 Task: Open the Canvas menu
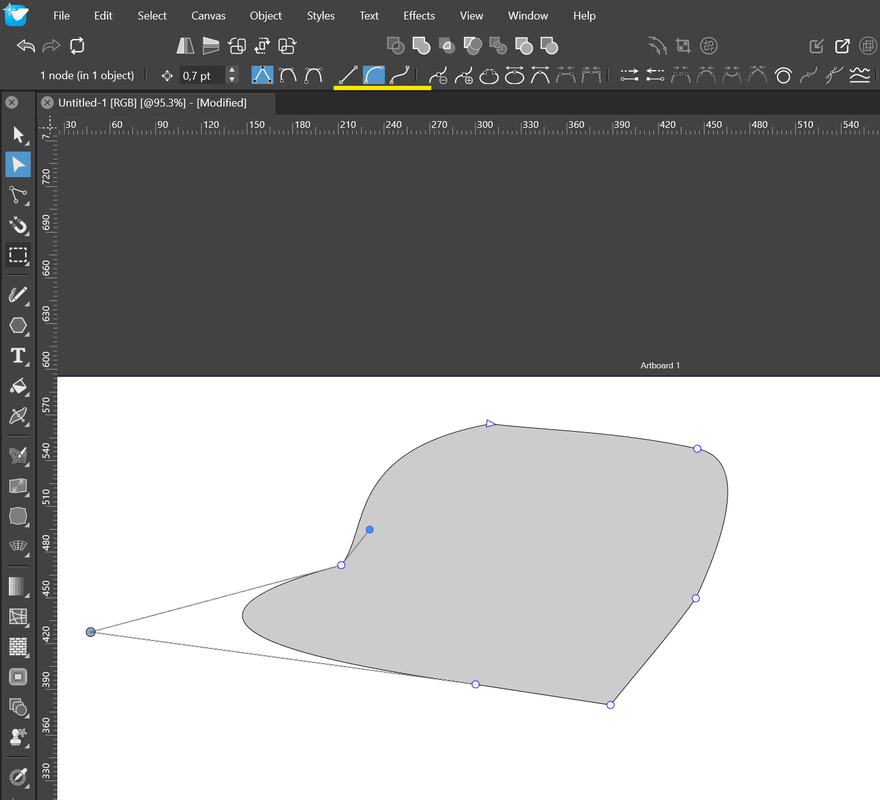pyautogui.click(x=208, y=16)
